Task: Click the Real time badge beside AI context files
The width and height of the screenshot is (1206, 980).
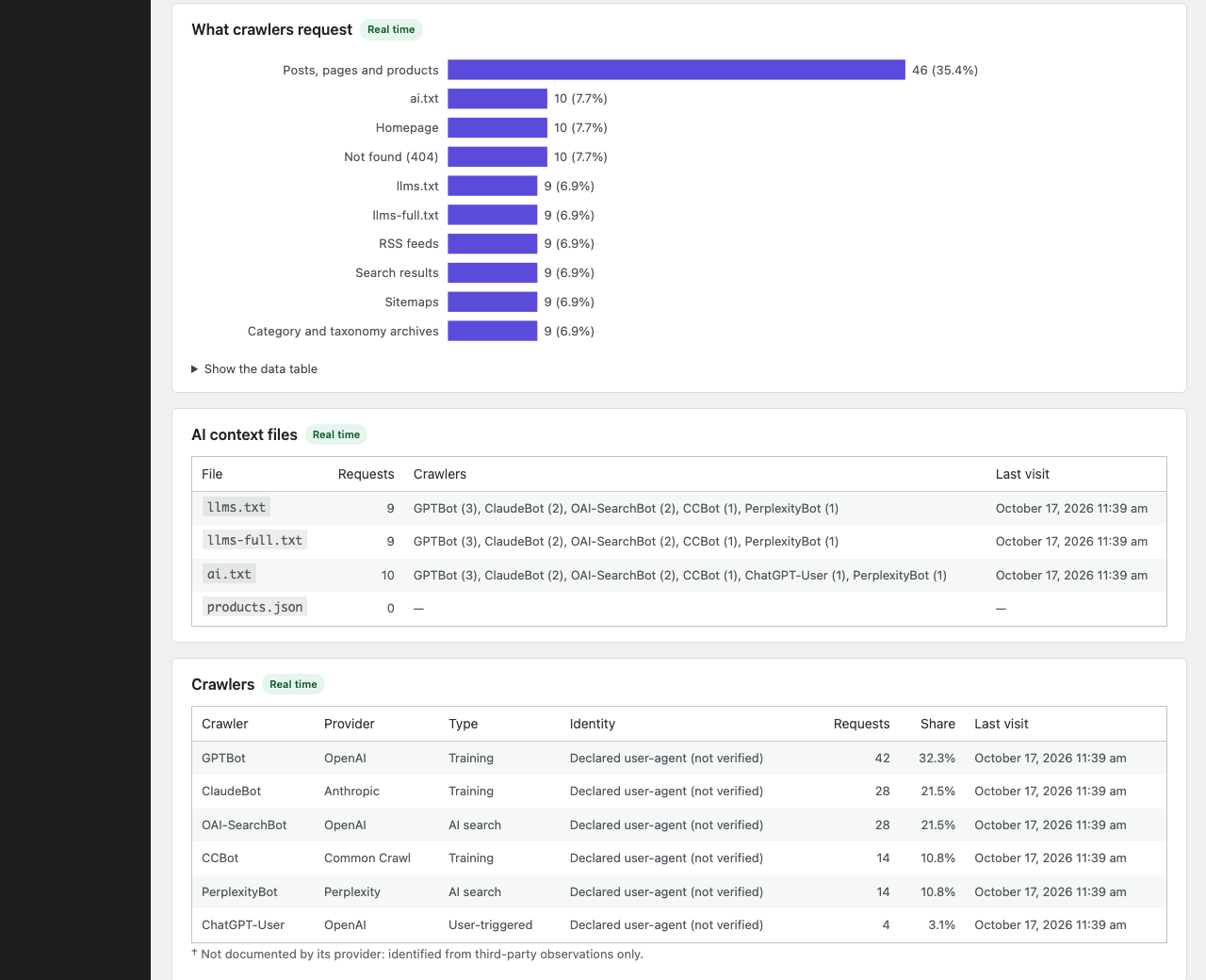Action: (336, 434)
